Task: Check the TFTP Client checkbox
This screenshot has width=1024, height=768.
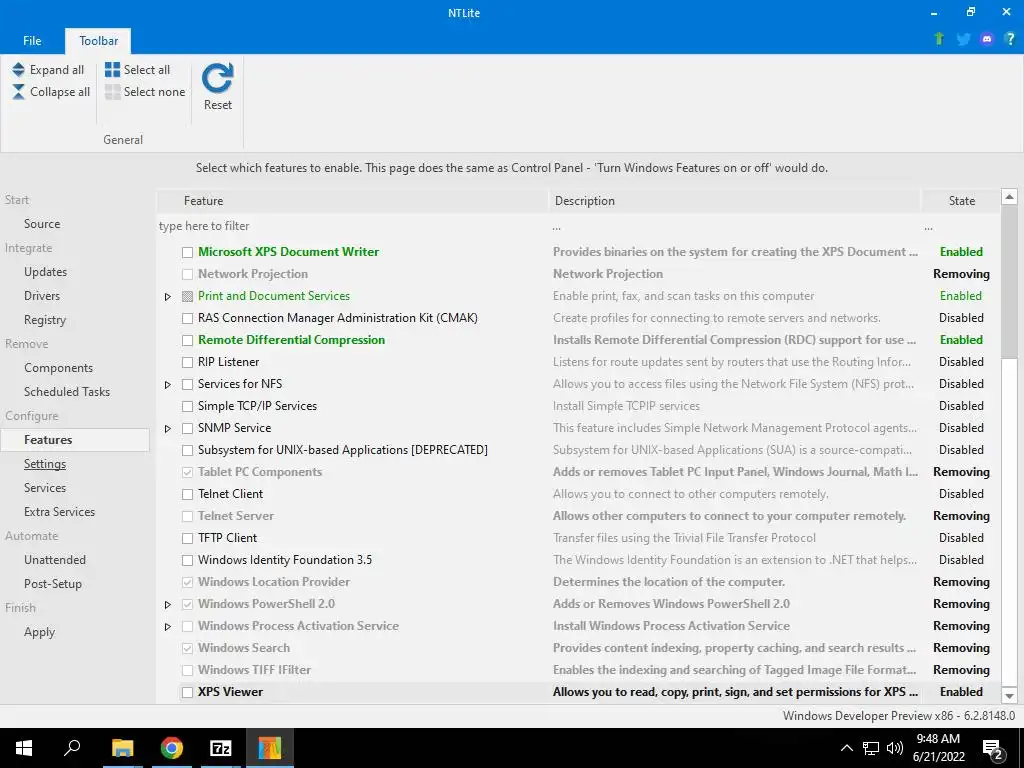Action: pyautogui.click(x=187, y=538)
